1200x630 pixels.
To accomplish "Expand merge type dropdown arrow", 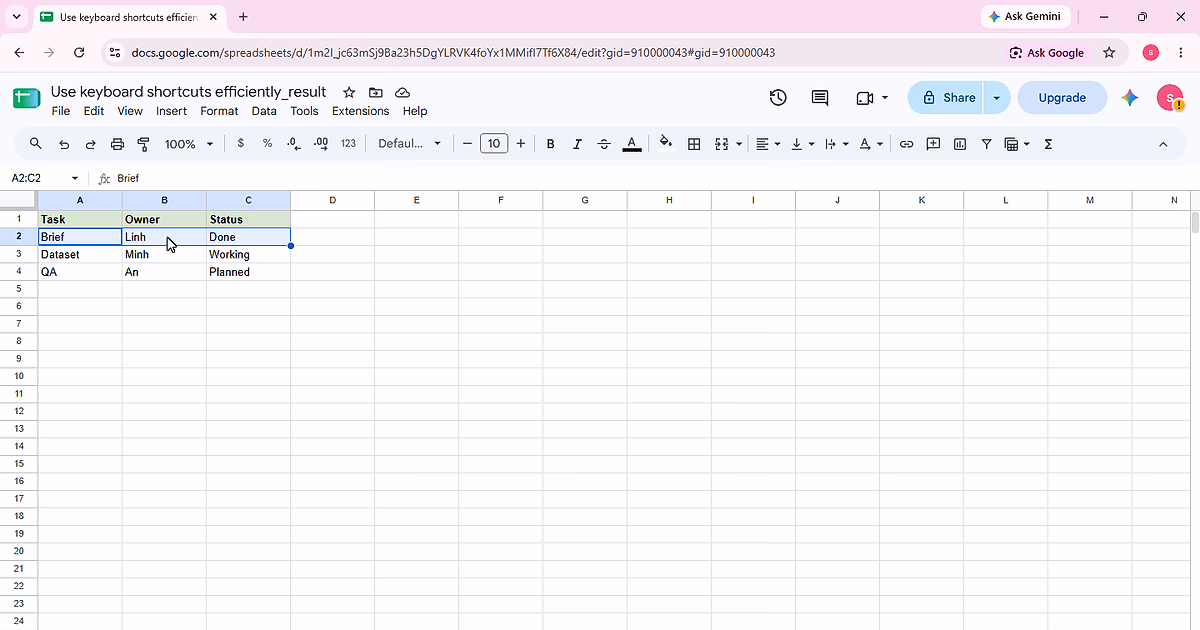I will tap(739, 144).
